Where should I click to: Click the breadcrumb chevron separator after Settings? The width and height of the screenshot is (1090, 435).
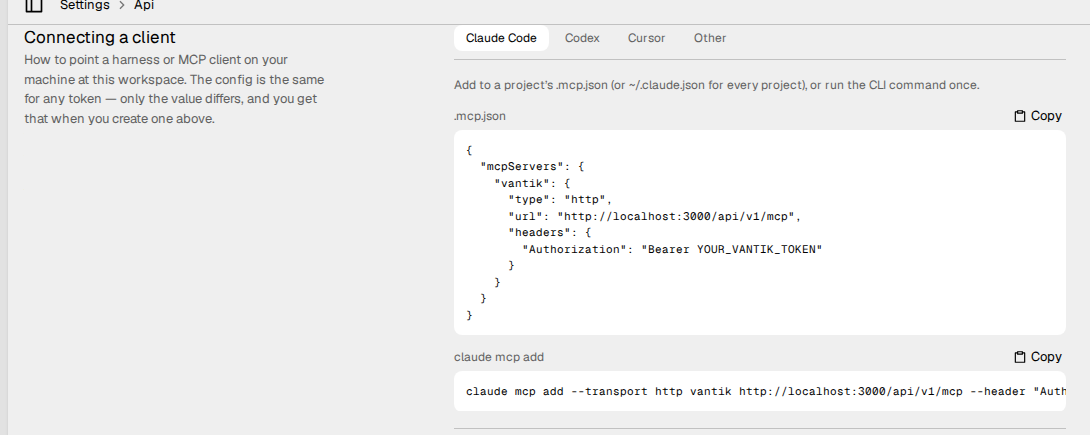pos(122,6)
